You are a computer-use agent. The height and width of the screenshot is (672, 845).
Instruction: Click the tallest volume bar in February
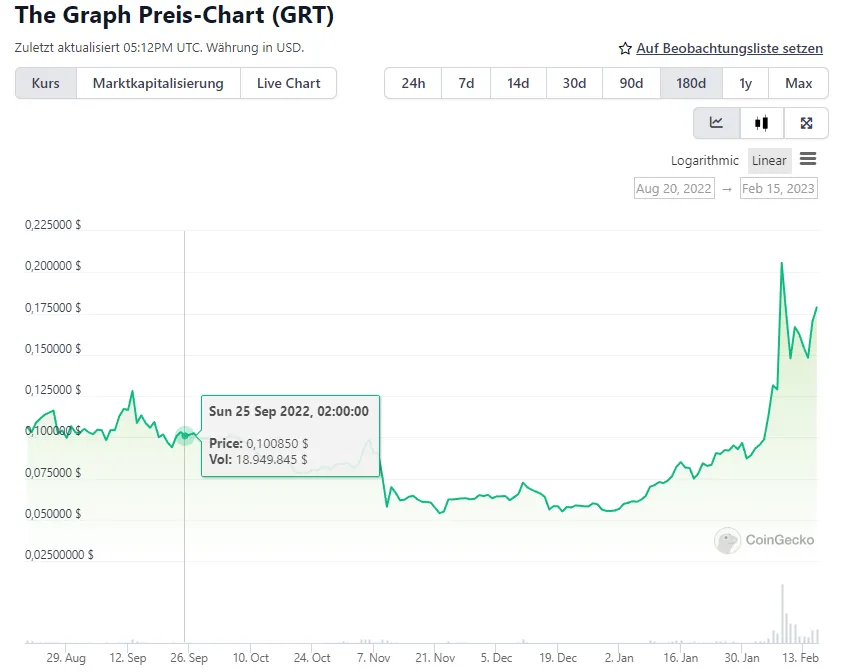(782, 613)
